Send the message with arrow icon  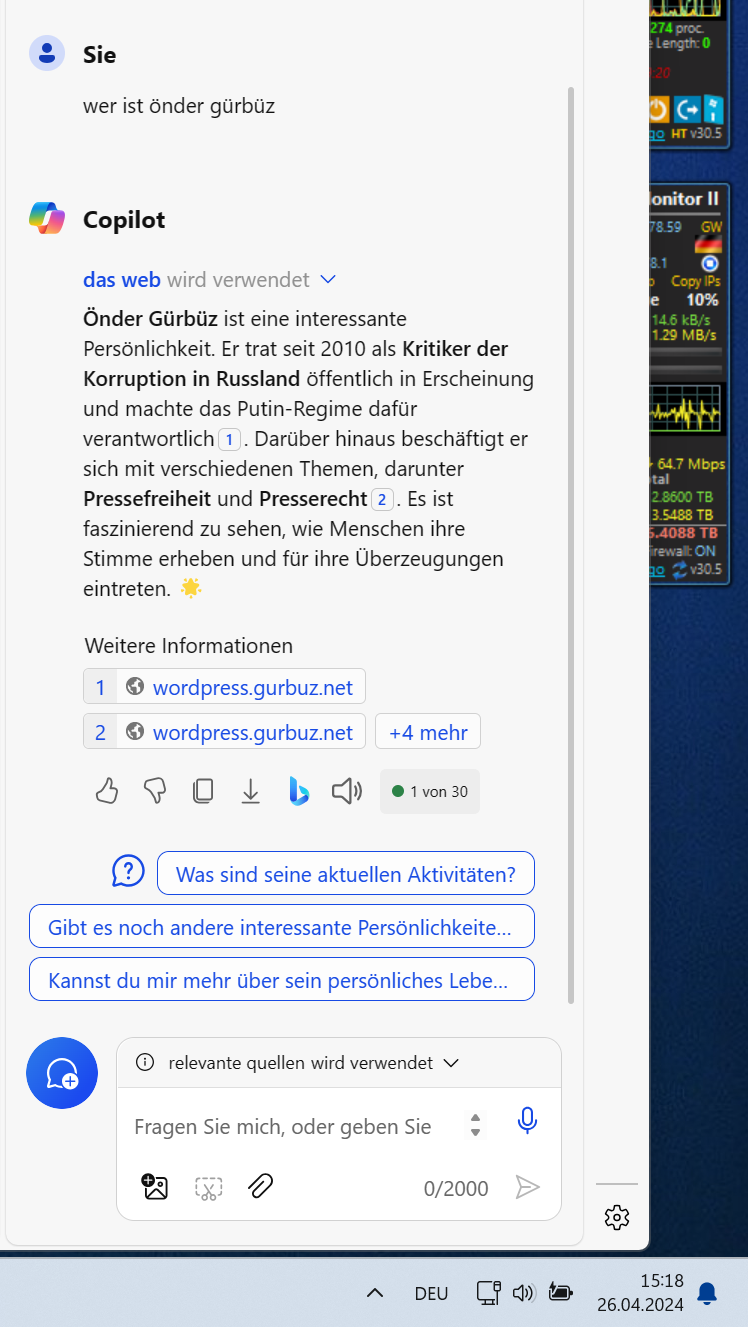[x=527, y=1187]
